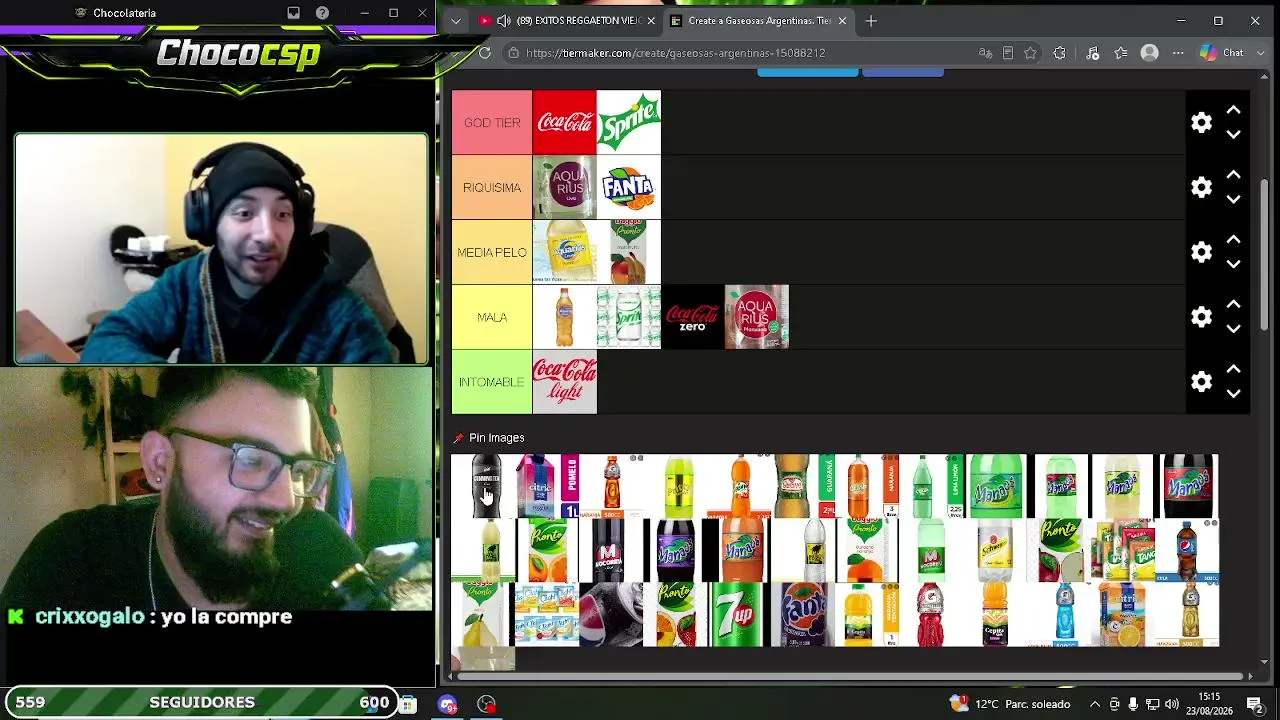Open the browser tab search dropdown
The image size is (1280, 720).
(456, 21)
